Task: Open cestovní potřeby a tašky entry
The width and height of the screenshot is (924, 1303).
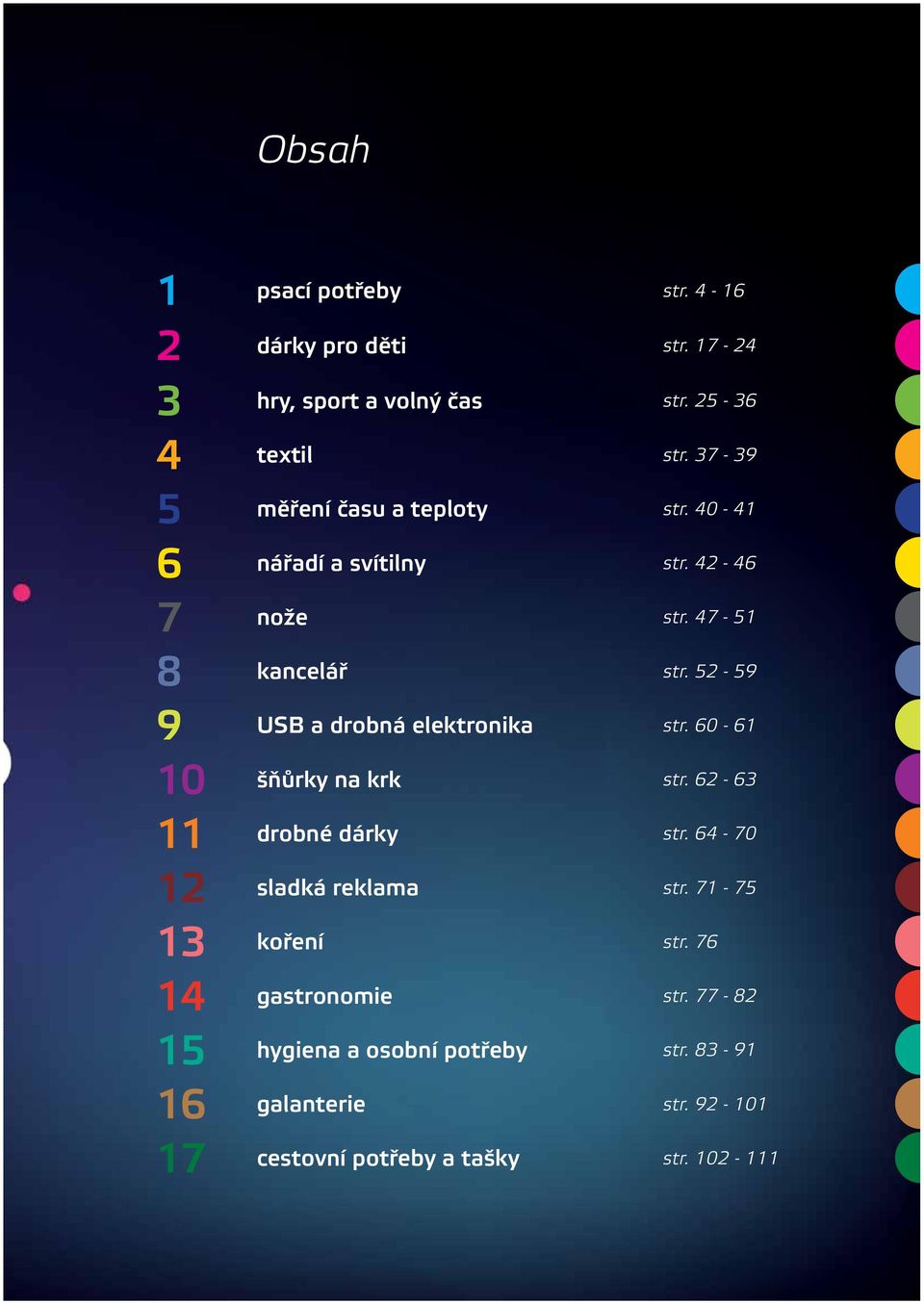Action: (388, 1159)
